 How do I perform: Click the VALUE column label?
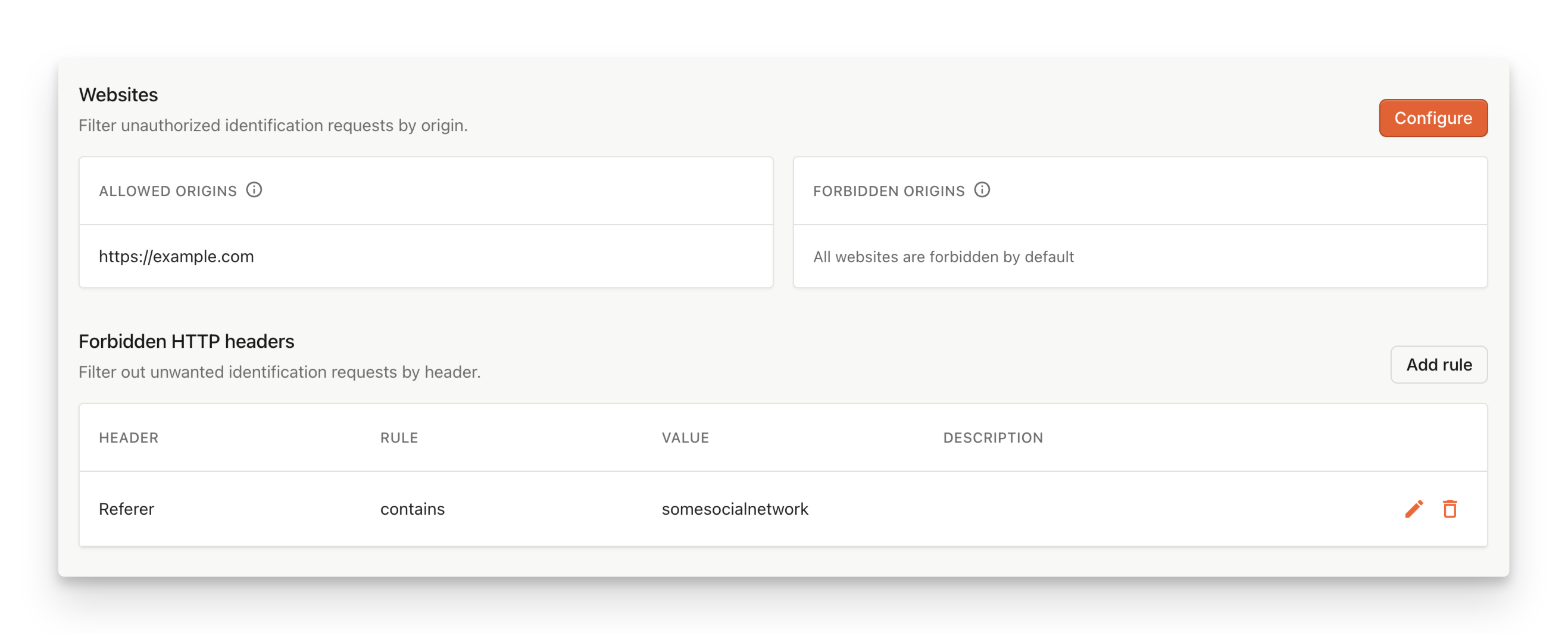pos(685,438)
